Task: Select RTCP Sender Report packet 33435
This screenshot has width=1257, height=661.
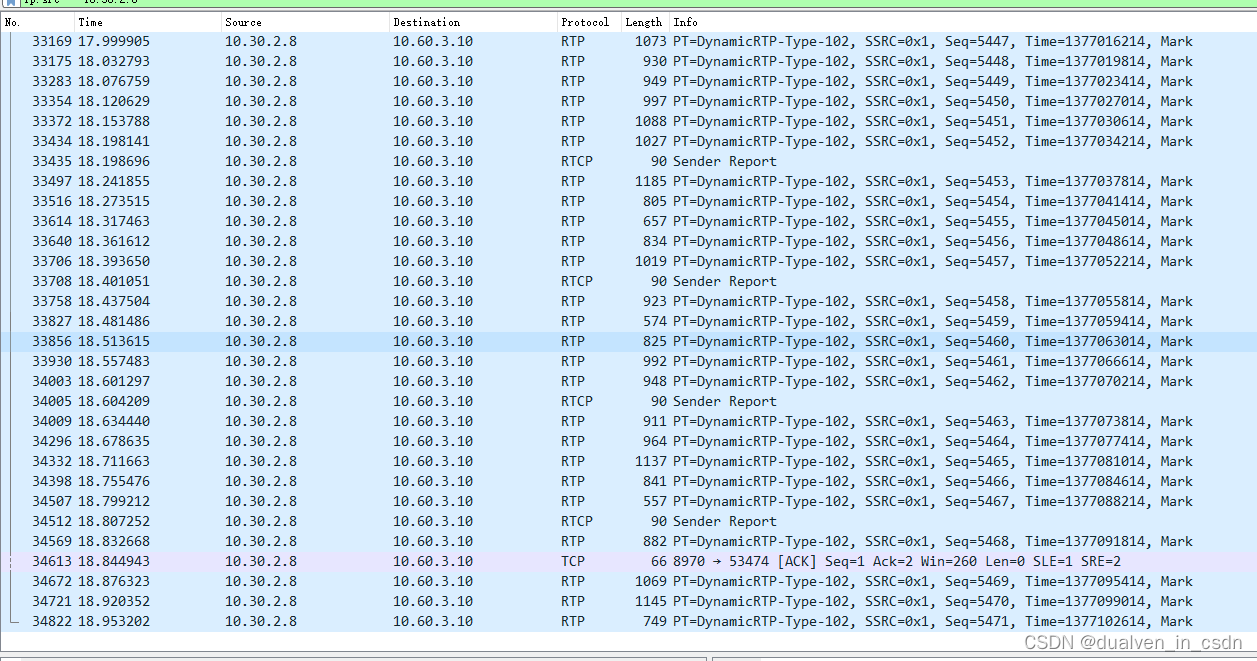Action: (400, 161)
